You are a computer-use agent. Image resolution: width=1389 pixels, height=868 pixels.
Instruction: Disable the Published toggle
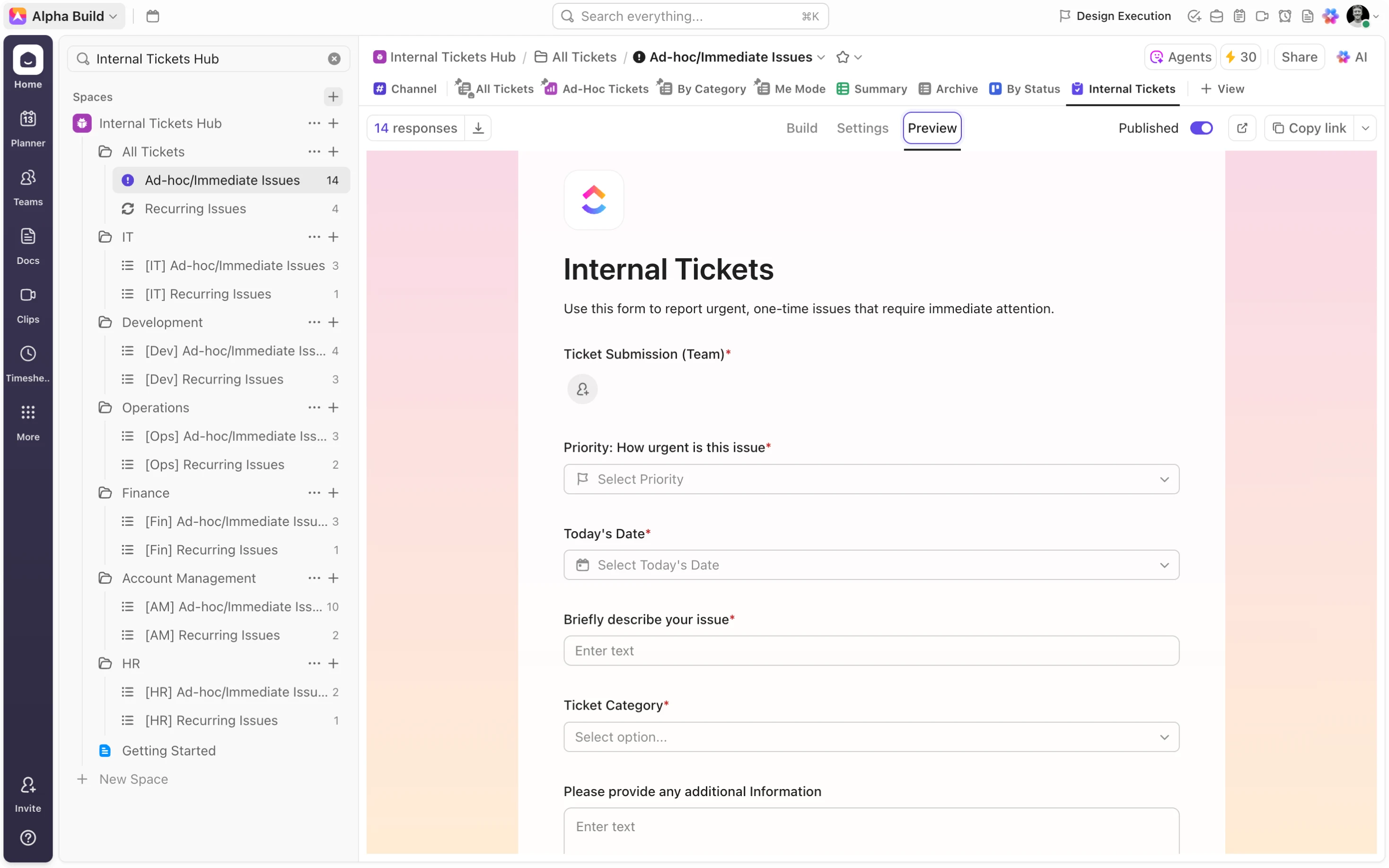coord(1201,127)
